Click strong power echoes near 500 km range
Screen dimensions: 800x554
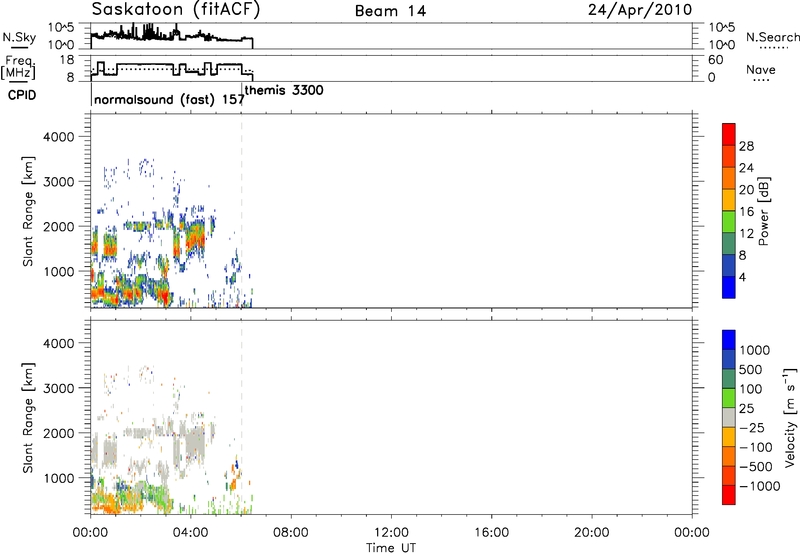tap(128, 293)
